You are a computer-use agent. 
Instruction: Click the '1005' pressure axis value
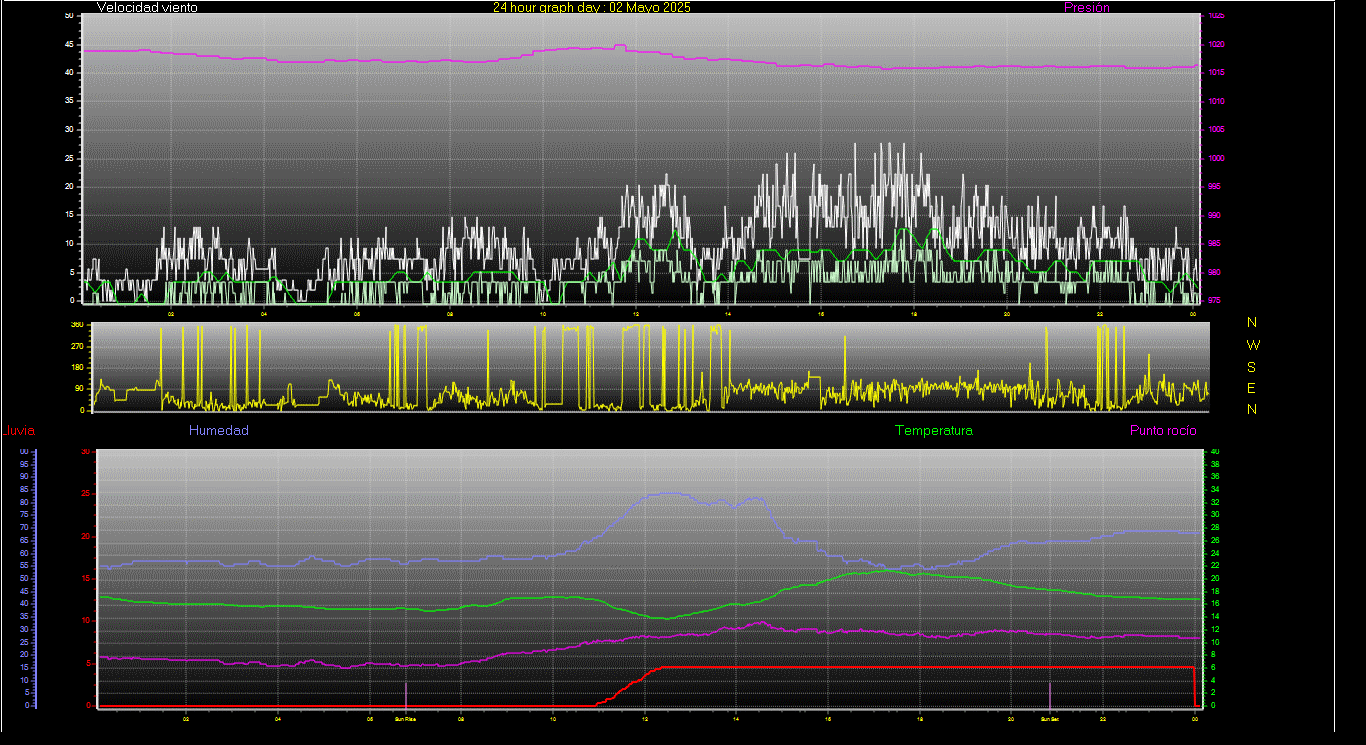pyautogui.click(x=1215, y=130)
